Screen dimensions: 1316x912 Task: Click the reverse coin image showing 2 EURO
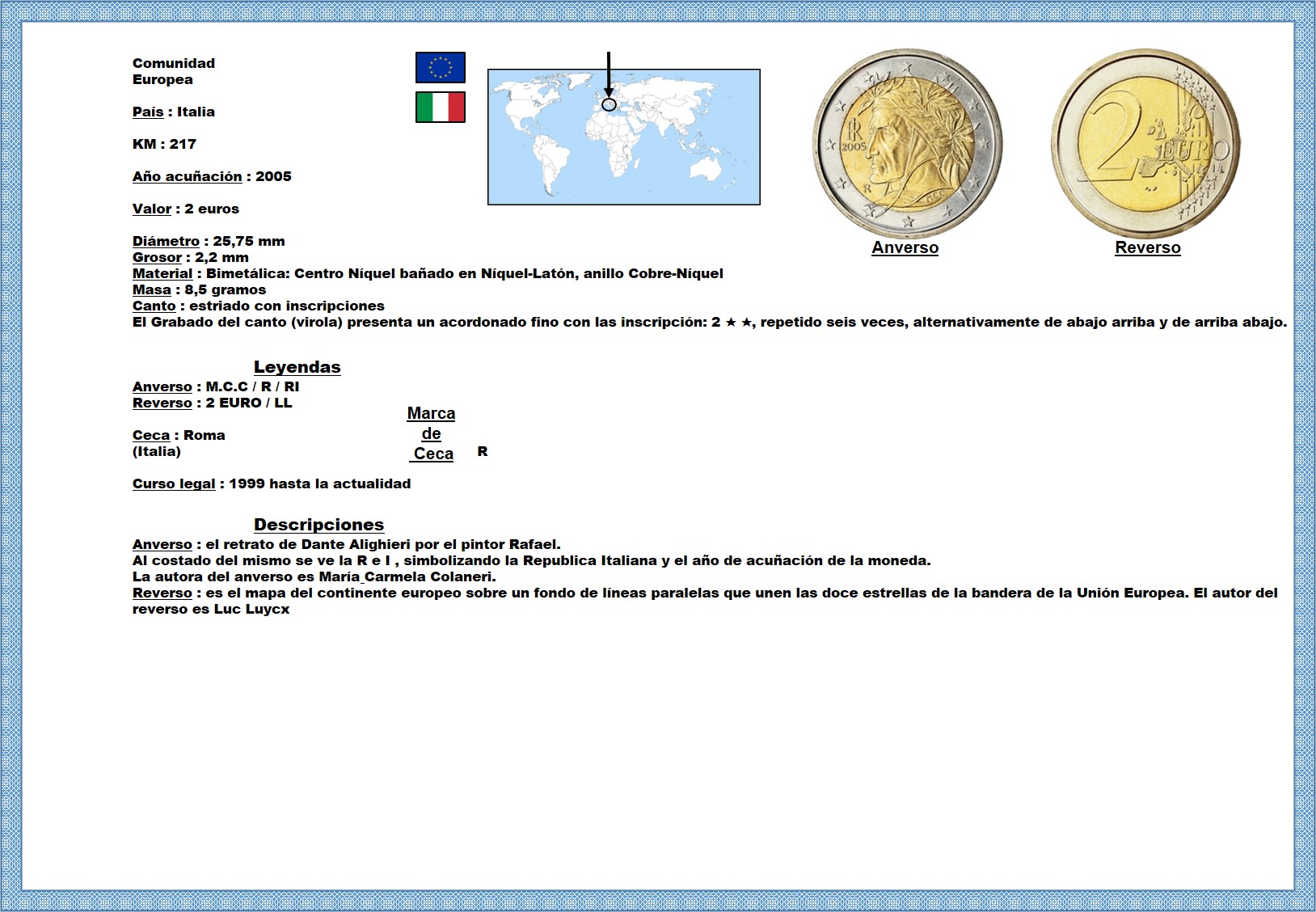[1146, 143]
